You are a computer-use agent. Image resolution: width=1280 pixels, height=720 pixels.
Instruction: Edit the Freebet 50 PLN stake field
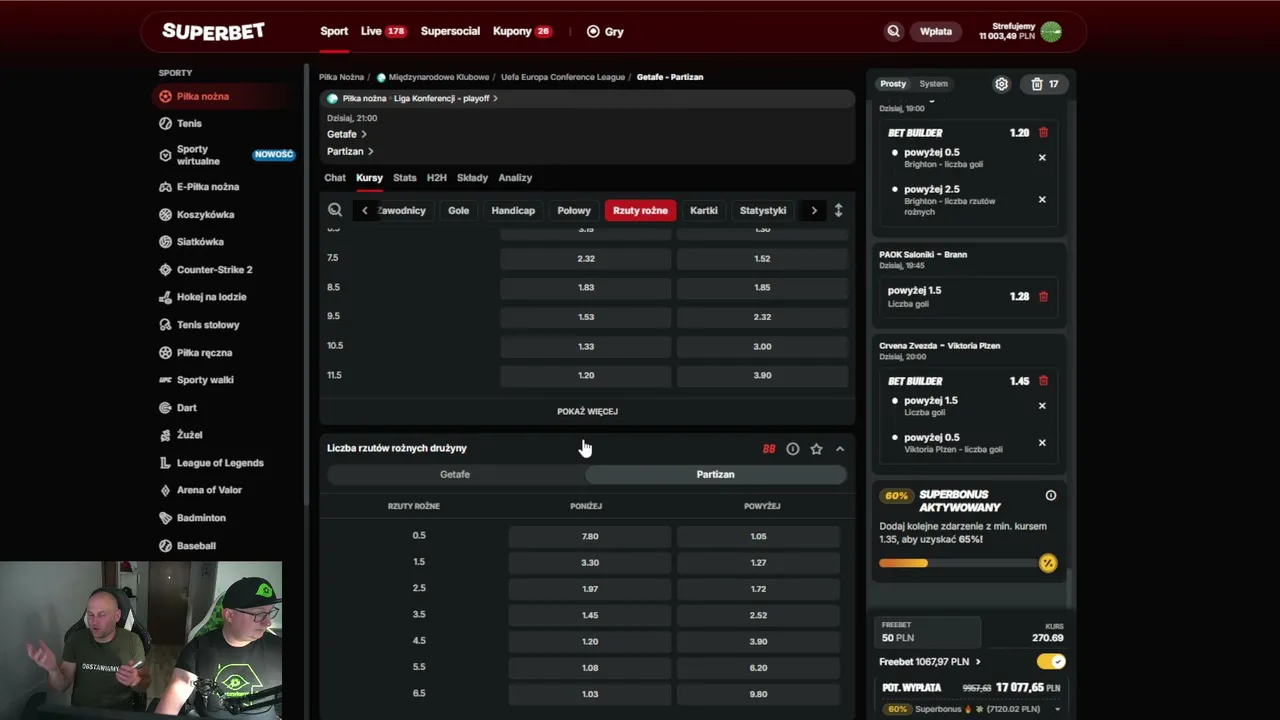926,632
